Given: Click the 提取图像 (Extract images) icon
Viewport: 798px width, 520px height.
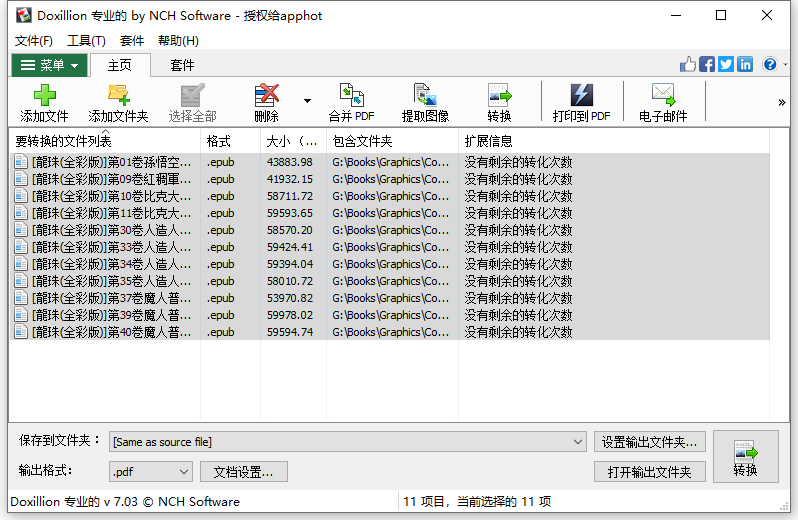Looking at the screenshot, I should [425, 103].
